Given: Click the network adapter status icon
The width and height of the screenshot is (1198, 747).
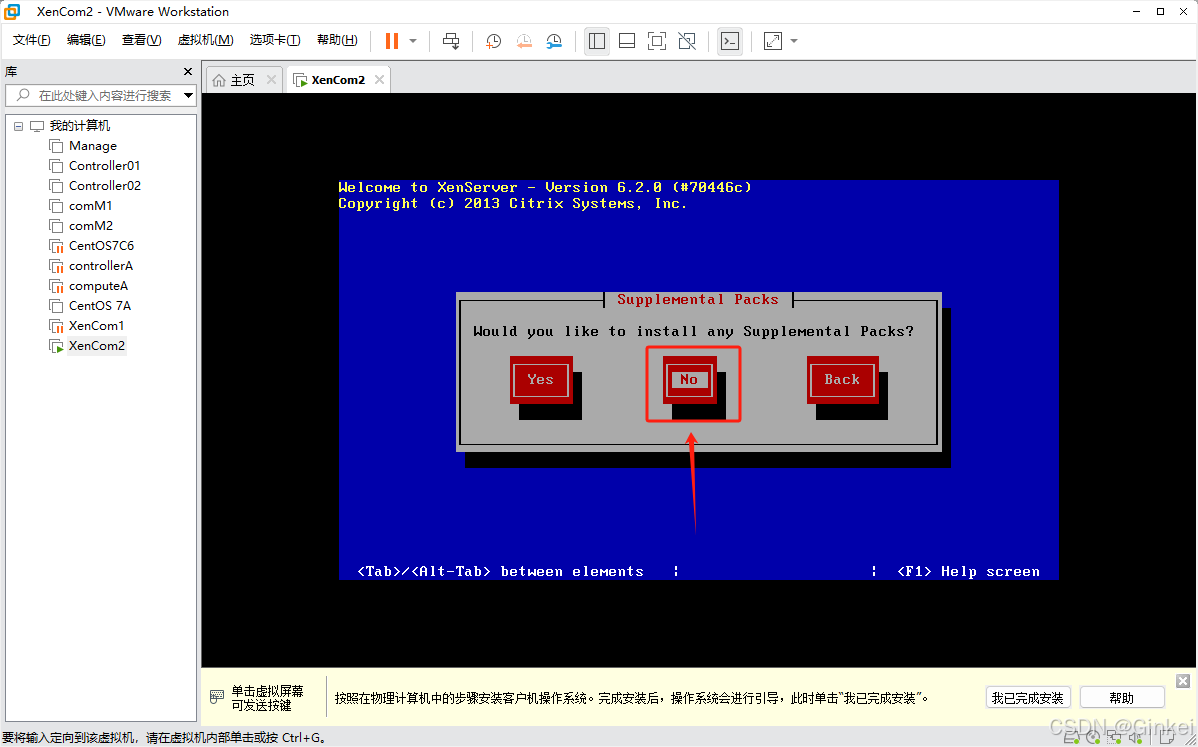Looking at the screenshot, I should [x=1114, y=738].
